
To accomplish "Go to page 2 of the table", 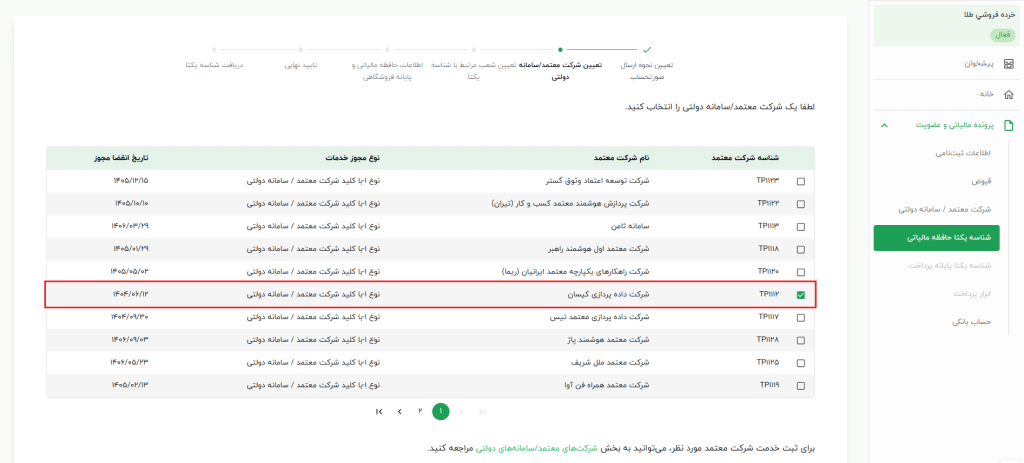I will [x=420, y=411].
